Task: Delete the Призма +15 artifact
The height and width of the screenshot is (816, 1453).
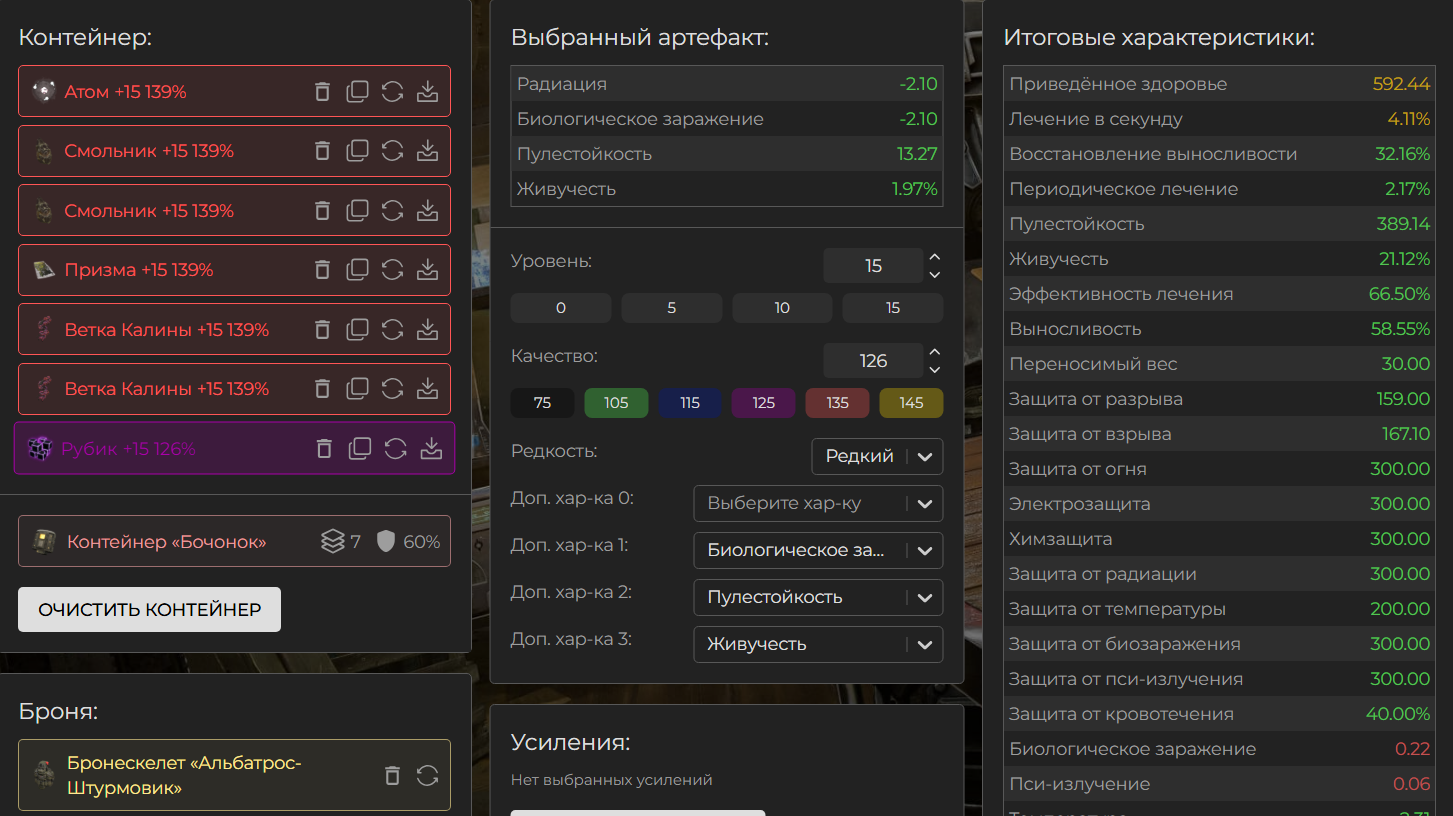Action: [322, 270]
